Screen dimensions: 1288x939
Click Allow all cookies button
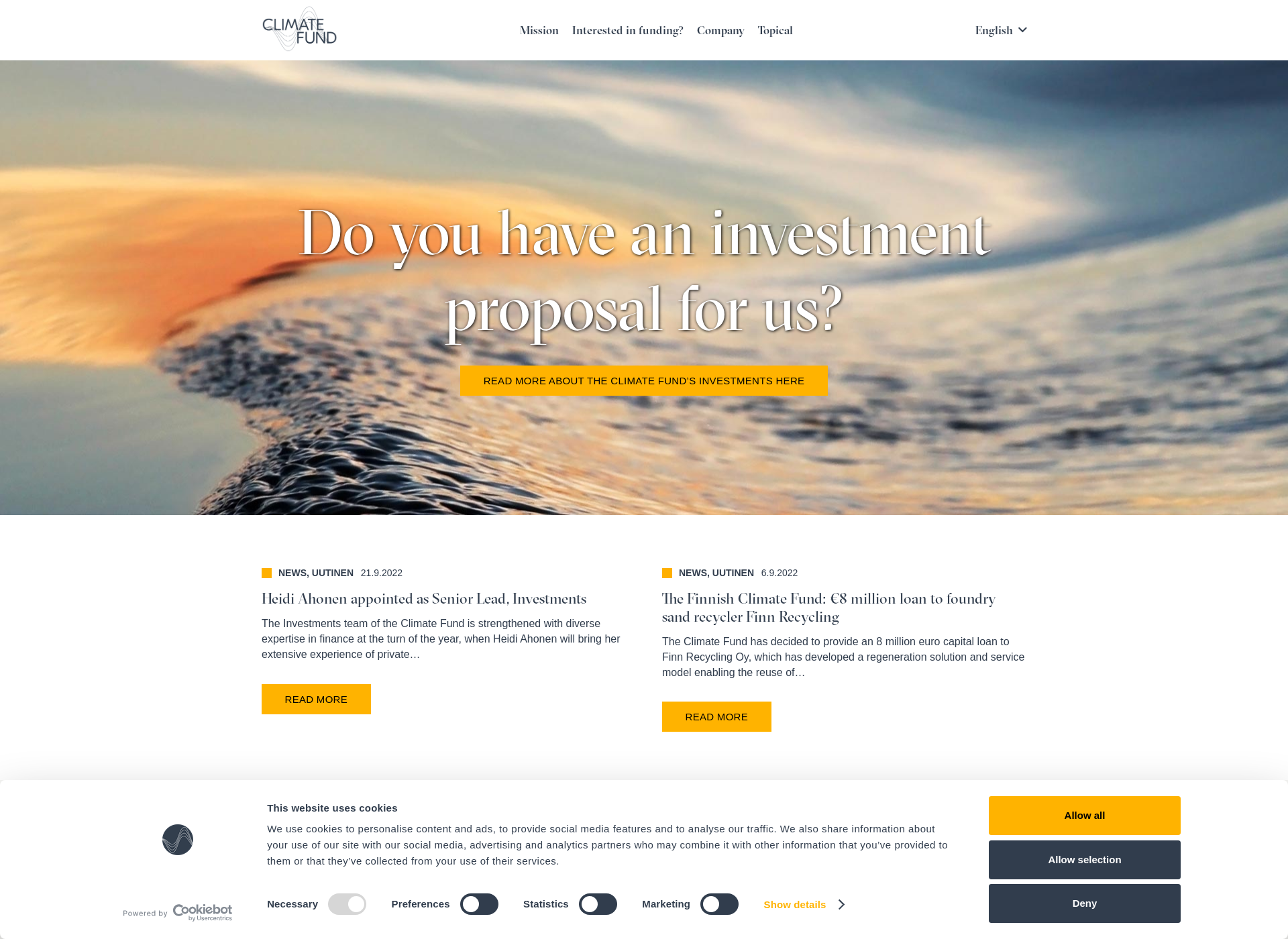coord(1084,815)
